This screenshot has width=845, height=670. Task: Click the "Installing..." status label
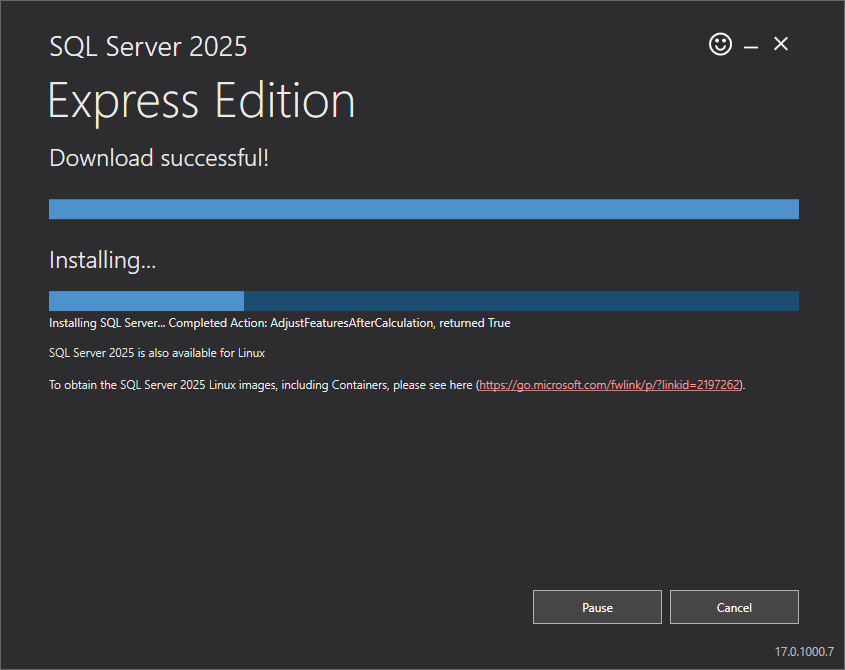(102, 260)
